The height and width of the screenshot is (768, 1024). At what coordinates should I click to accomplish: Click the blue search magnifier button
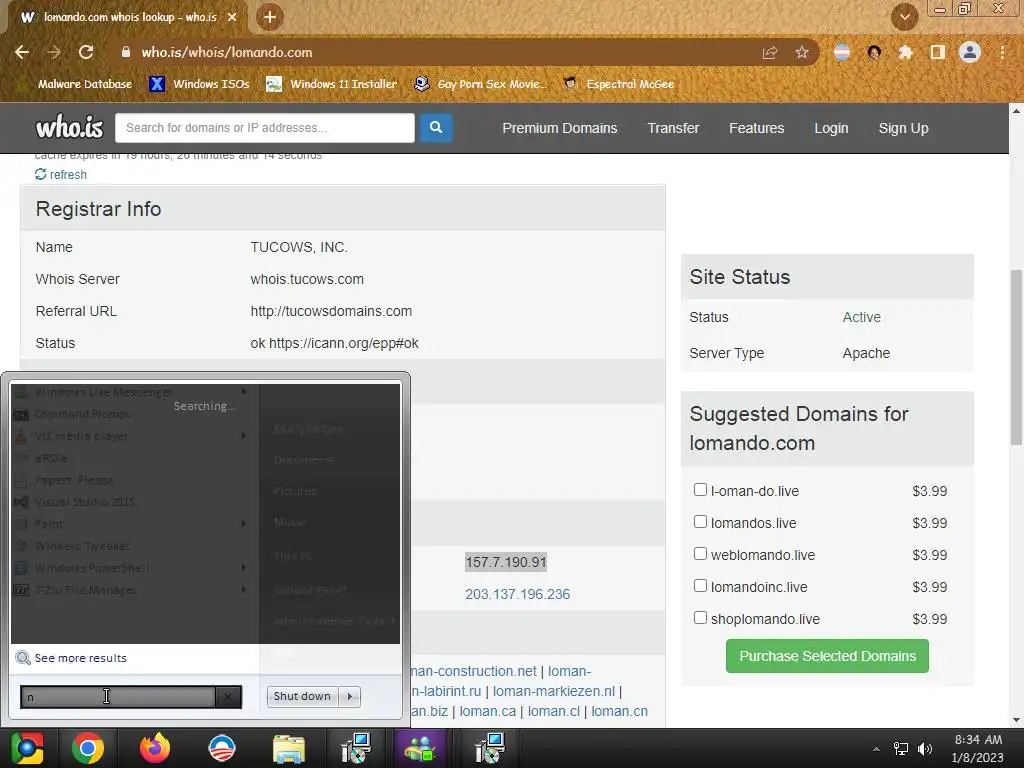(436, 127)
